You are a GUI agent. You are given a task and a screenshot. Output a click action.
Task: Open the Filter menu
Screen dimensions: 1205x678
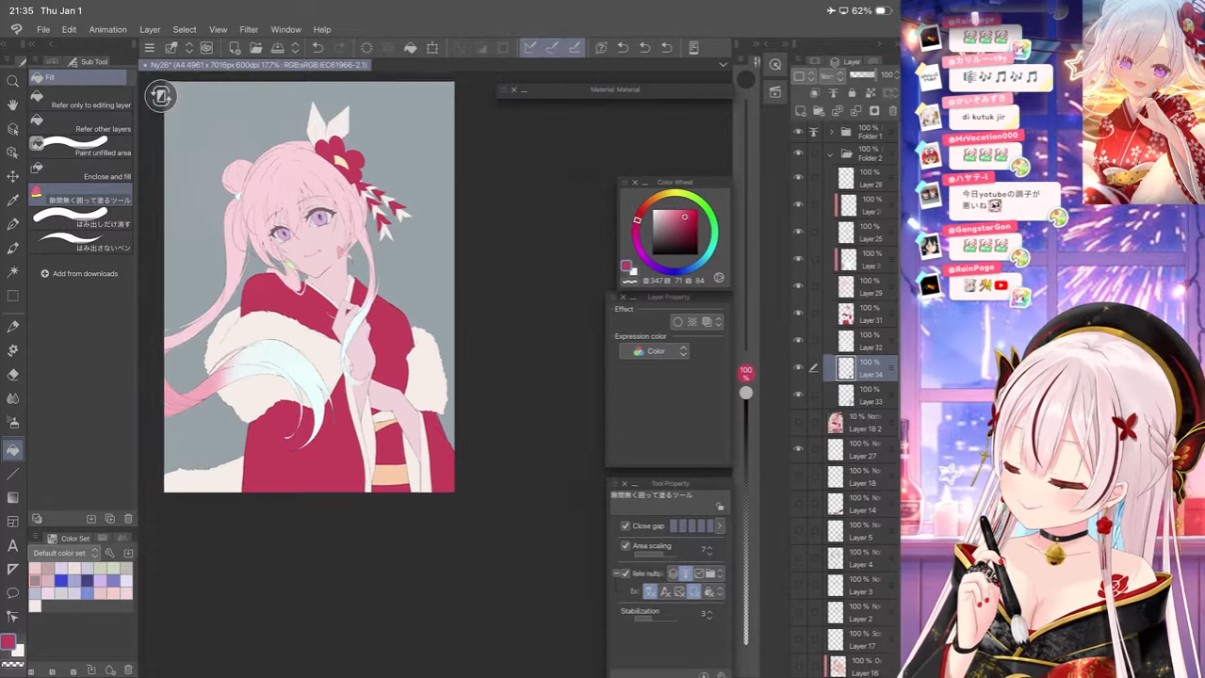click(248, 30)
